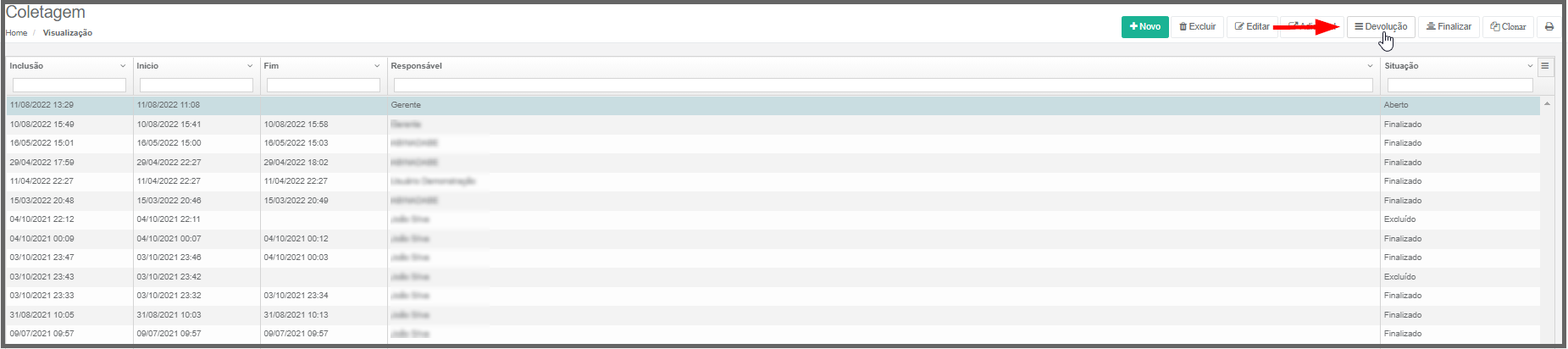
Task: Focus the Responsável filter input field
Action: [x=884, y=86]
